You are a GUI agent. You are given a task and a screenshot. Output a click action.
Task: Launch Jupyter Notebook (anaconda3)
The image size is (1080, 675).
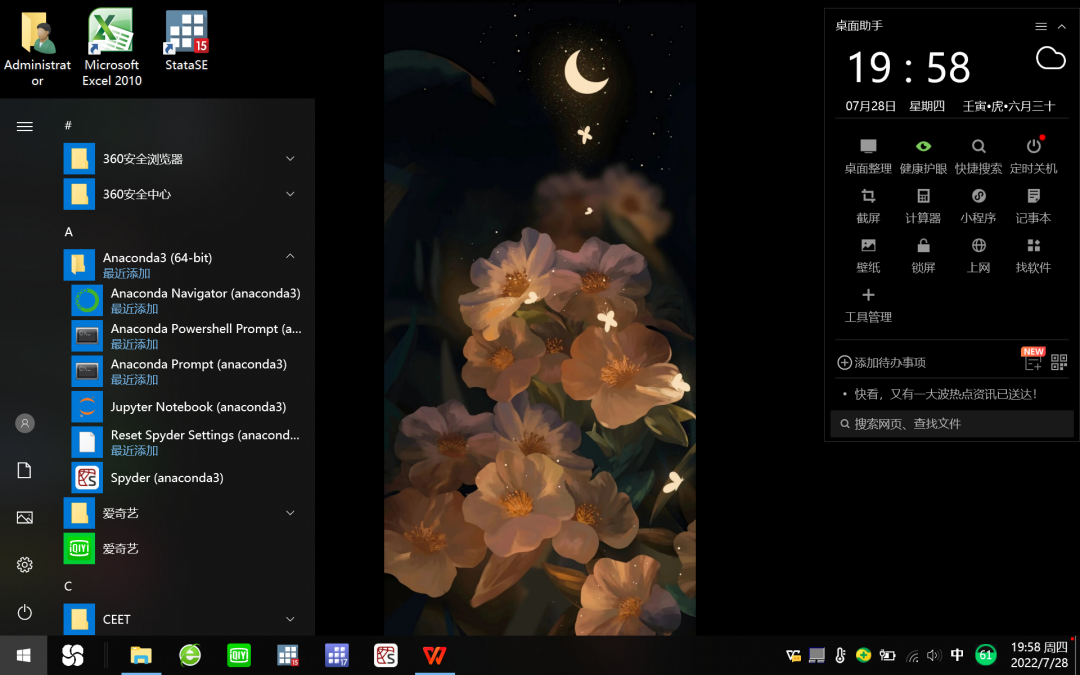point(186,407)
